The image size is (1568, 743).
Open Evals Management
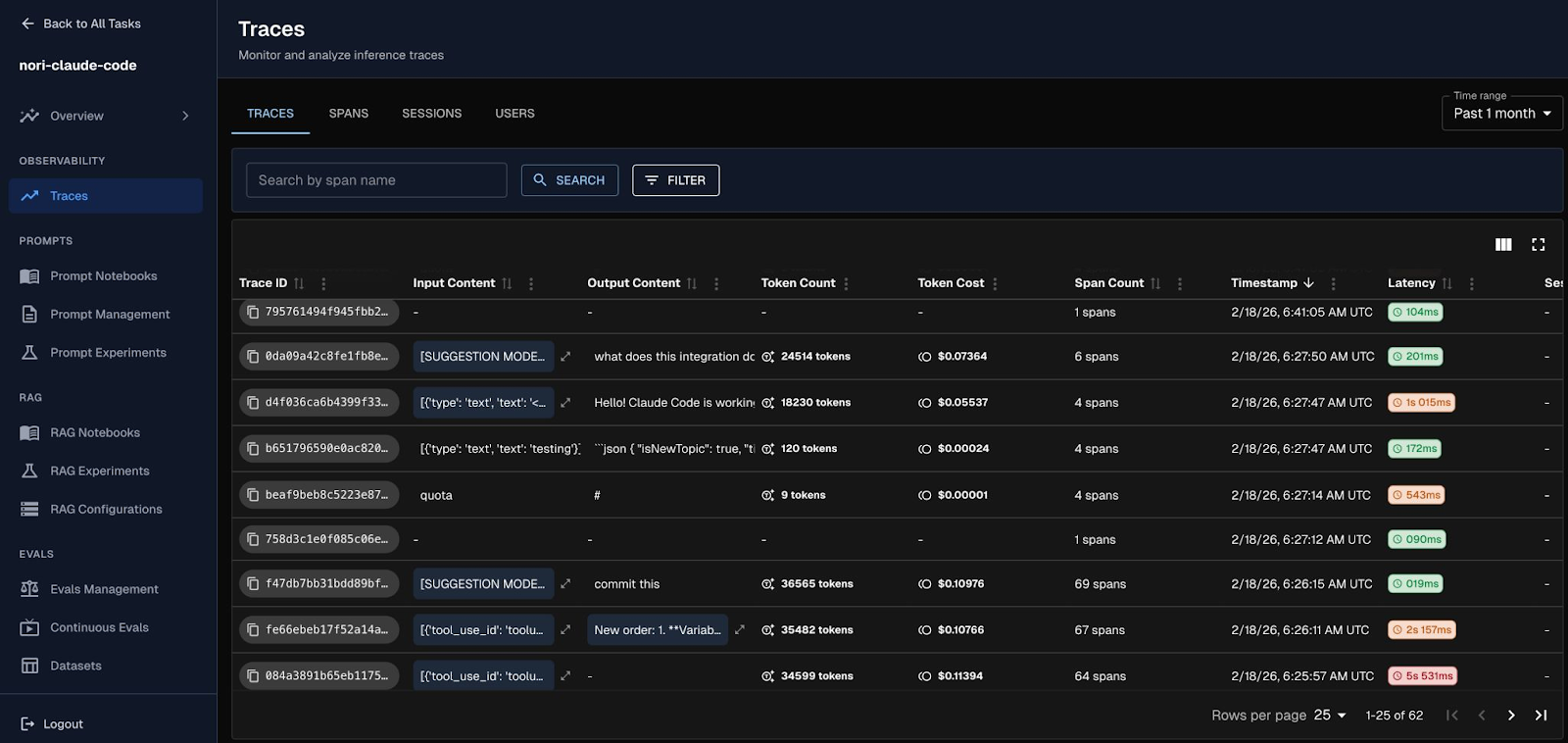[106, 589]
